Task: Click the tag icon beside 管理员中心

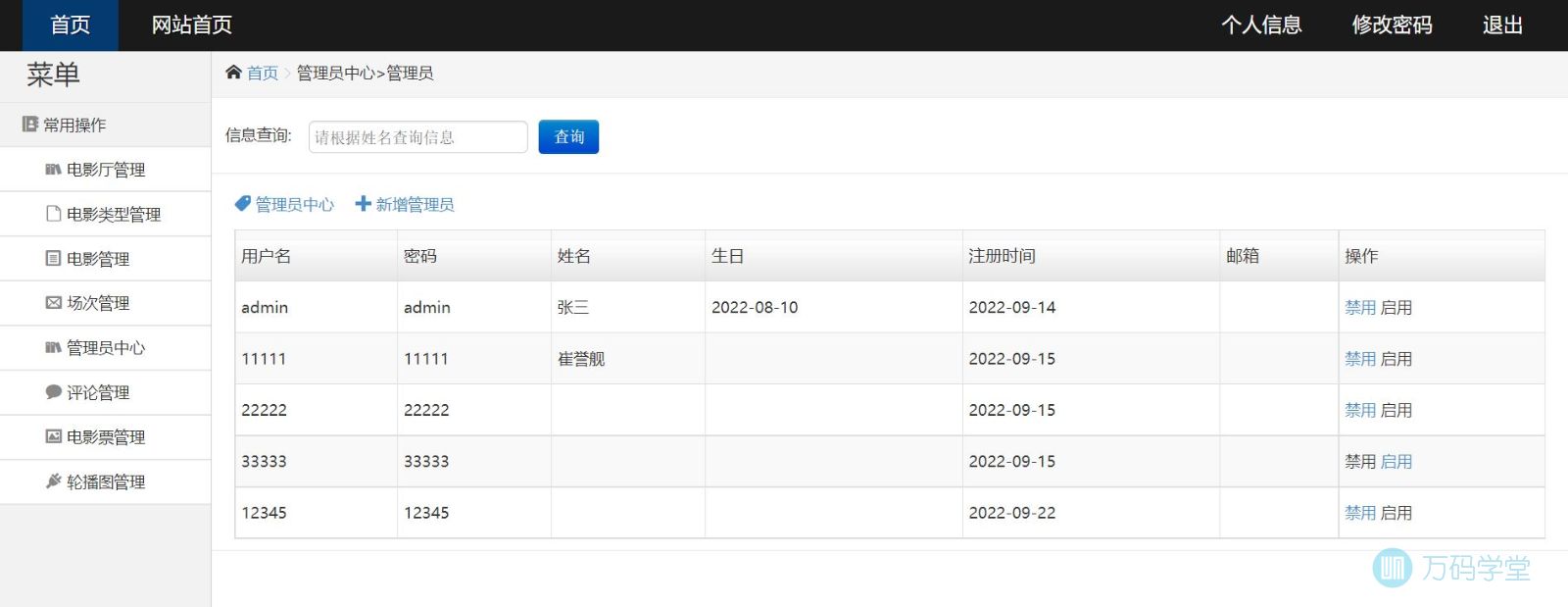Action: (x=242, y=204)
